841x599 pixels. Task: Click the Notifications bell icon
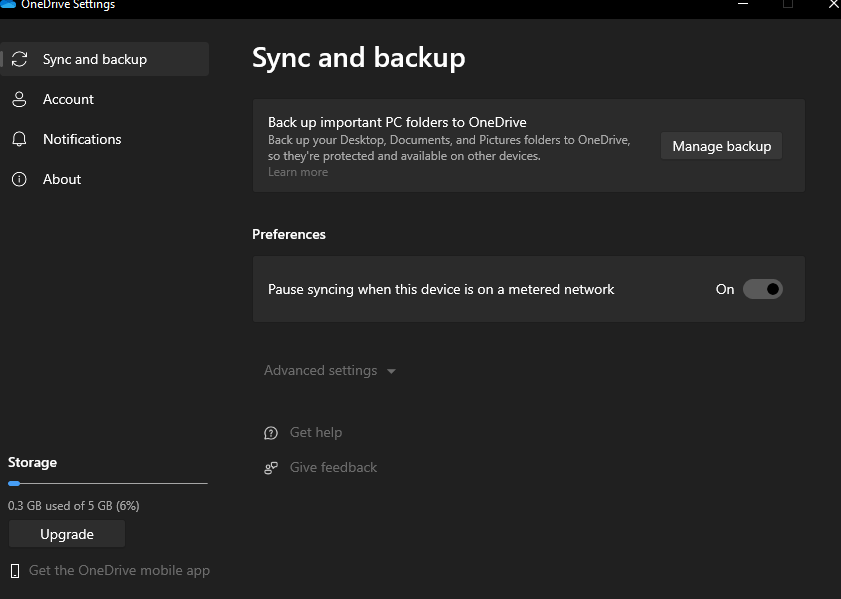click(x=19, y=140)
